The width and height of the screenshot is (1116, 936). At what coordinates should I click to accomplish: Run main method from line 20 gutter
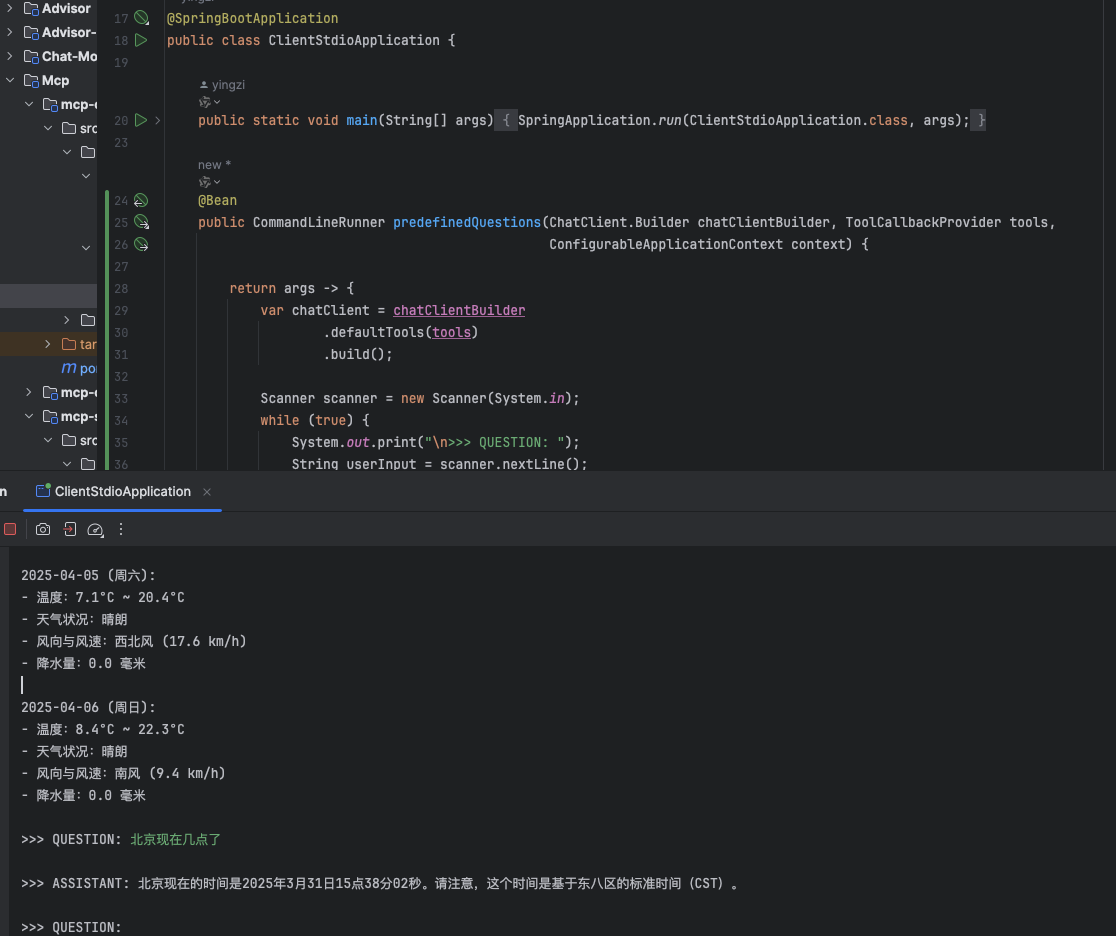[x=141, y=120]
